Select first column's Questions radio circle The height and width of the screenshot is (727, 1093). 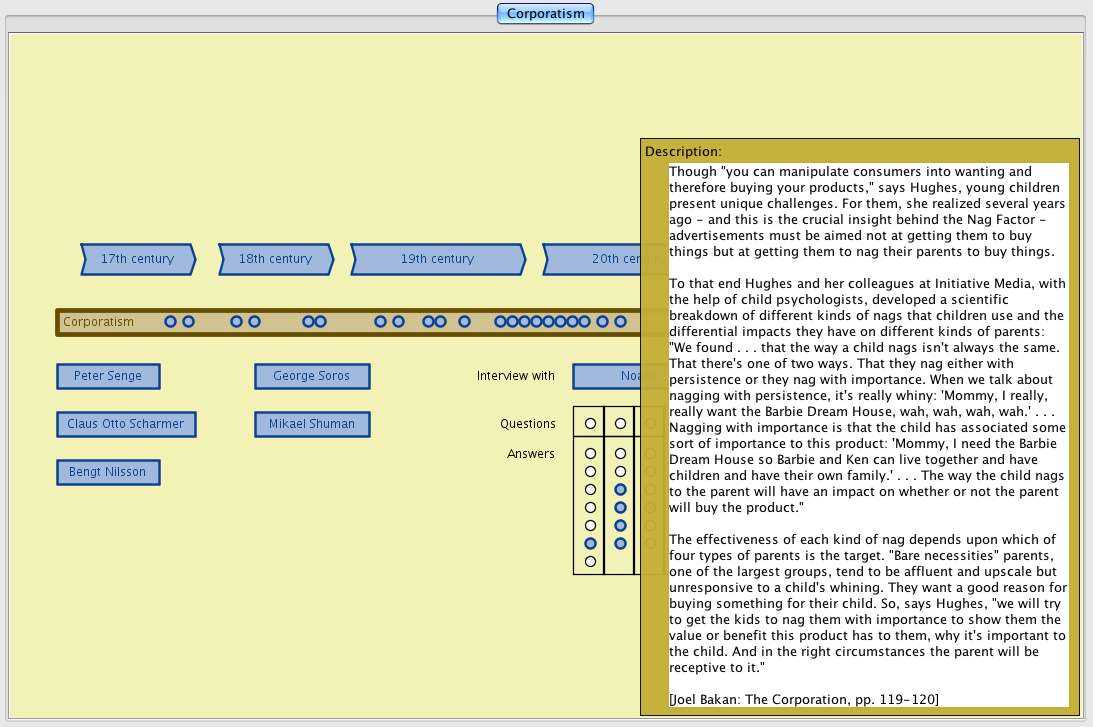[590, 424]
